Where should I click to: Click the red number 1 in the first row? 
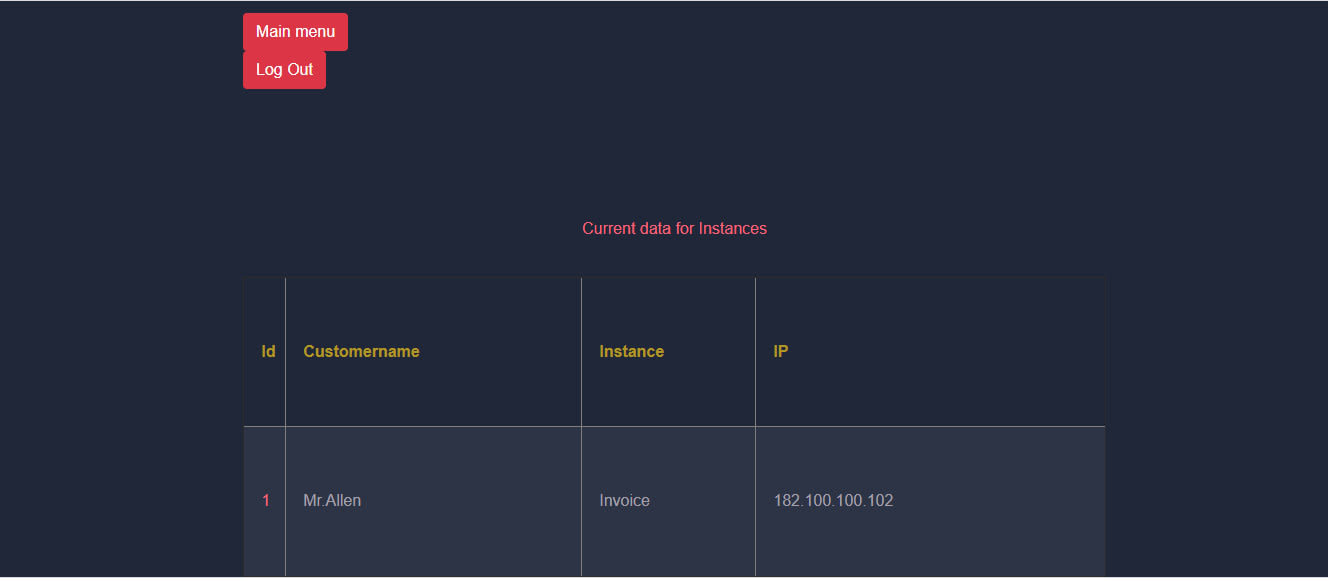[266, 500]
